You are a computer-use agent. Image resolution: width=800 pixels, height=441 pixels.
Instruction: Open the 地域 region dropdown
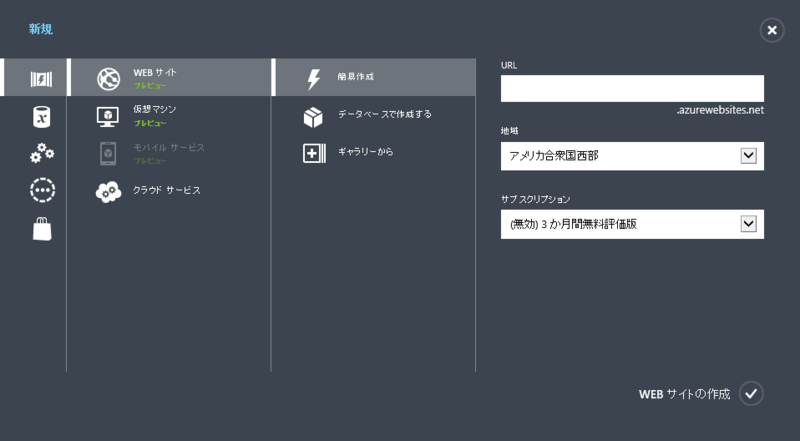click(632, 156)
